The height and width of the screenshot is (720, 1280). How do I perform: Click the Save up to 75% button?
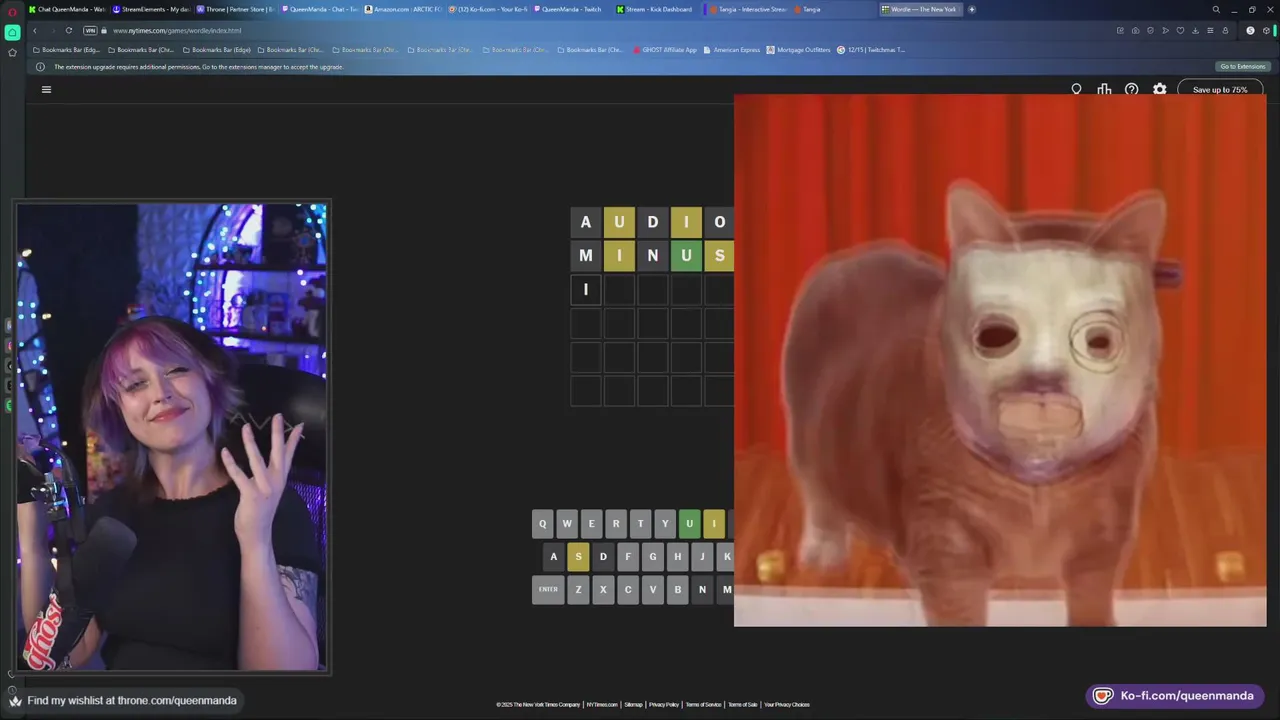(1220, 89)
